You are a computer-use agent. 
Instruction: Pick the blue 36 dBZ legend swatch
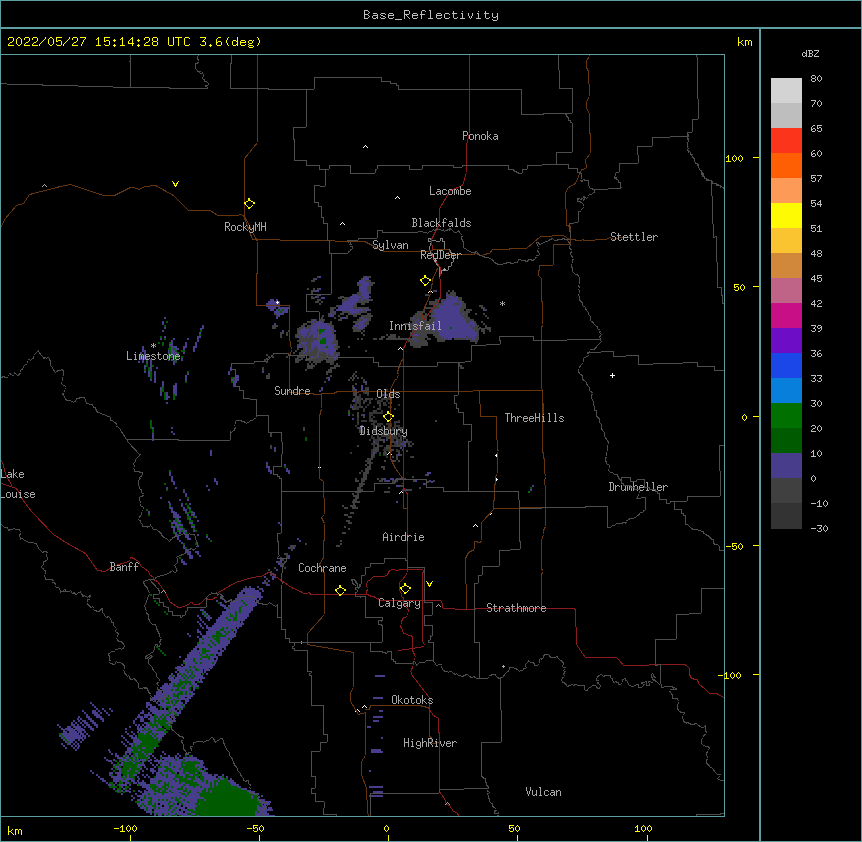tap(786, 365)
